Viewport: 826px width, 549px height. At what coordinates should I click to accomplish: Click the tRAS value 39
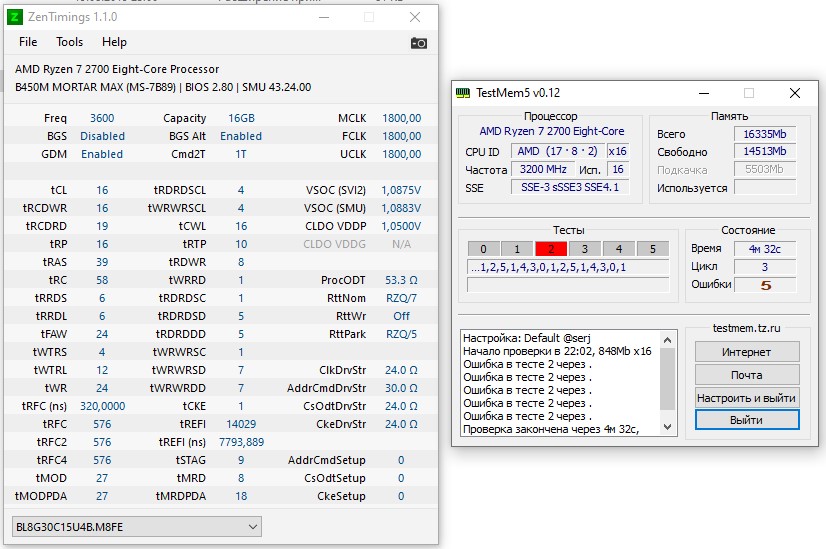pos(102,262)
